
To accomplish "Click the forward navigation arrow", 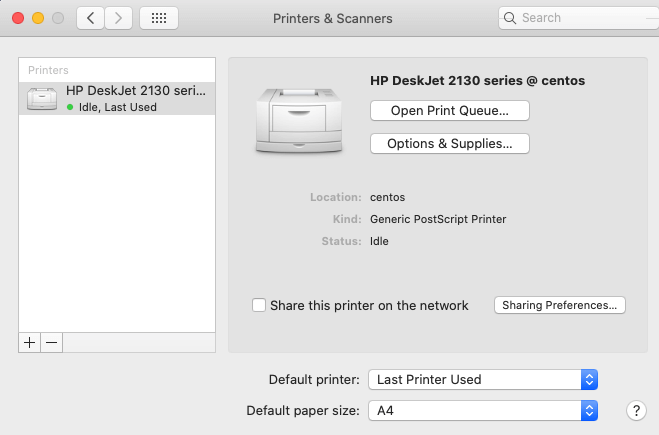I will 119,18.
